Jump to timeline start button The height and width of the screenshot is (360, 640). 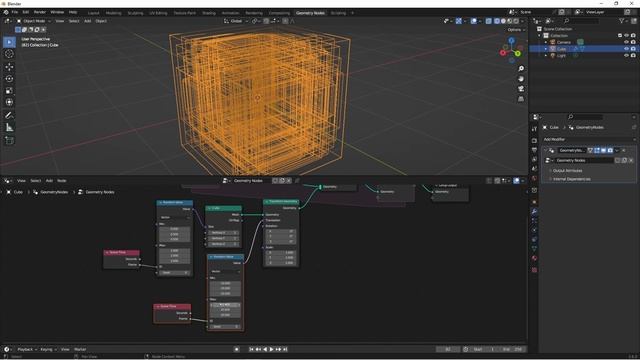point(251,349)
